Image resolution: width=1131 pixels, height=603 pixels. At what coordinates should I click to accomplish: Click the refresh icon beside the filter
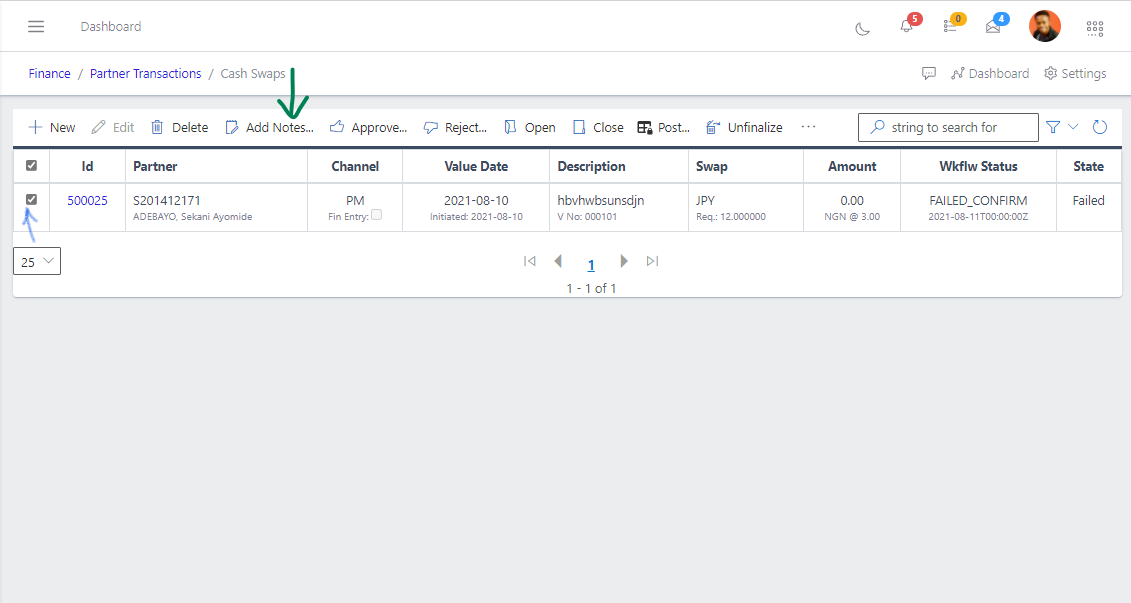[1100, 127]
